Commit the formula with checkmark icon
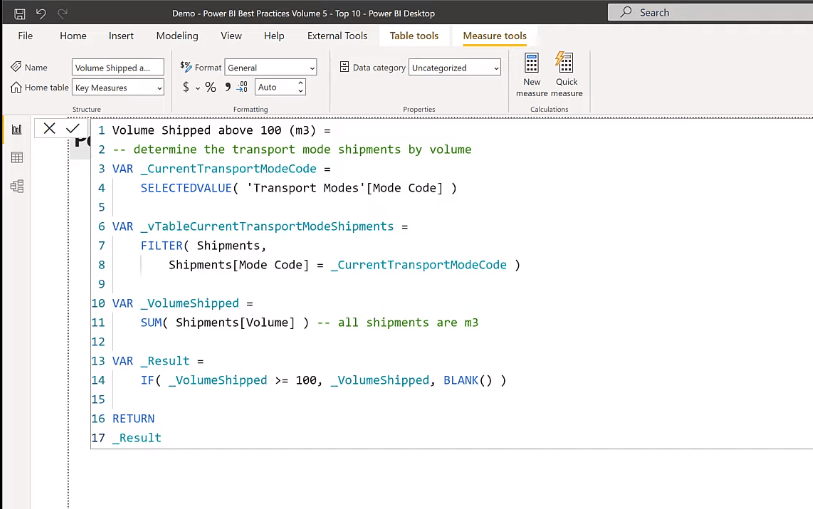813x509 pixels. (x=73, y=128)
